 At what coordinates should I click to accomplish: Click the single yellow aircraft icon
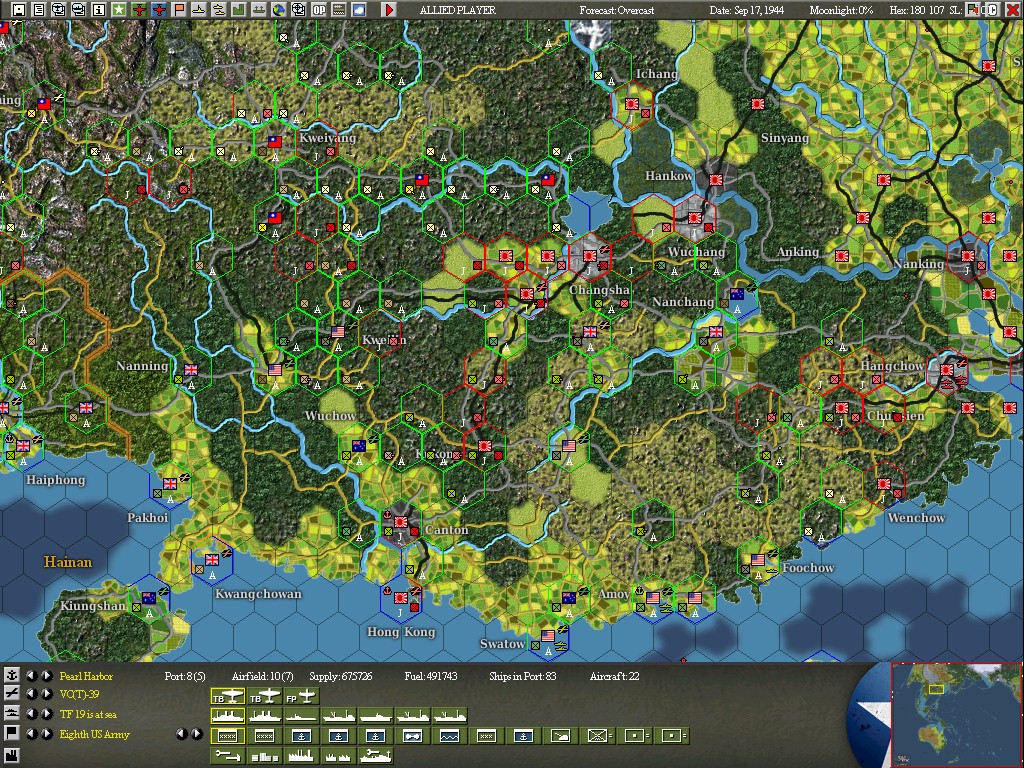click(x=199, y=10)
